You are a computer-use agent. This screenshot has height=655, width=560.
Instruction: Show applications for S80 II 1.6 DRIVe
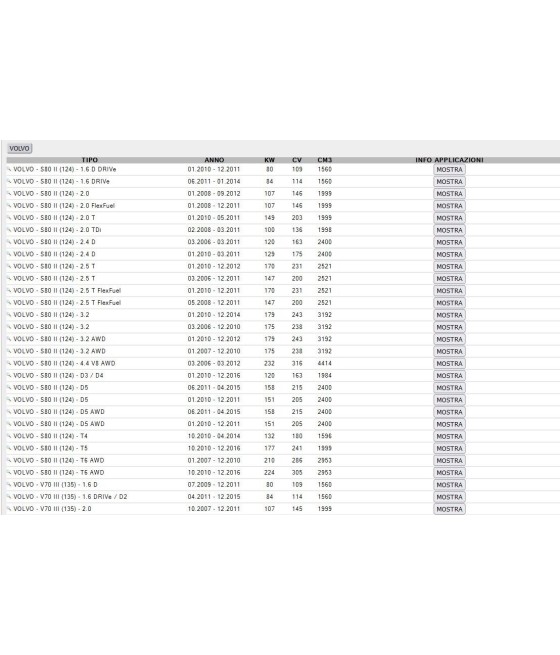tap(449, 182)
